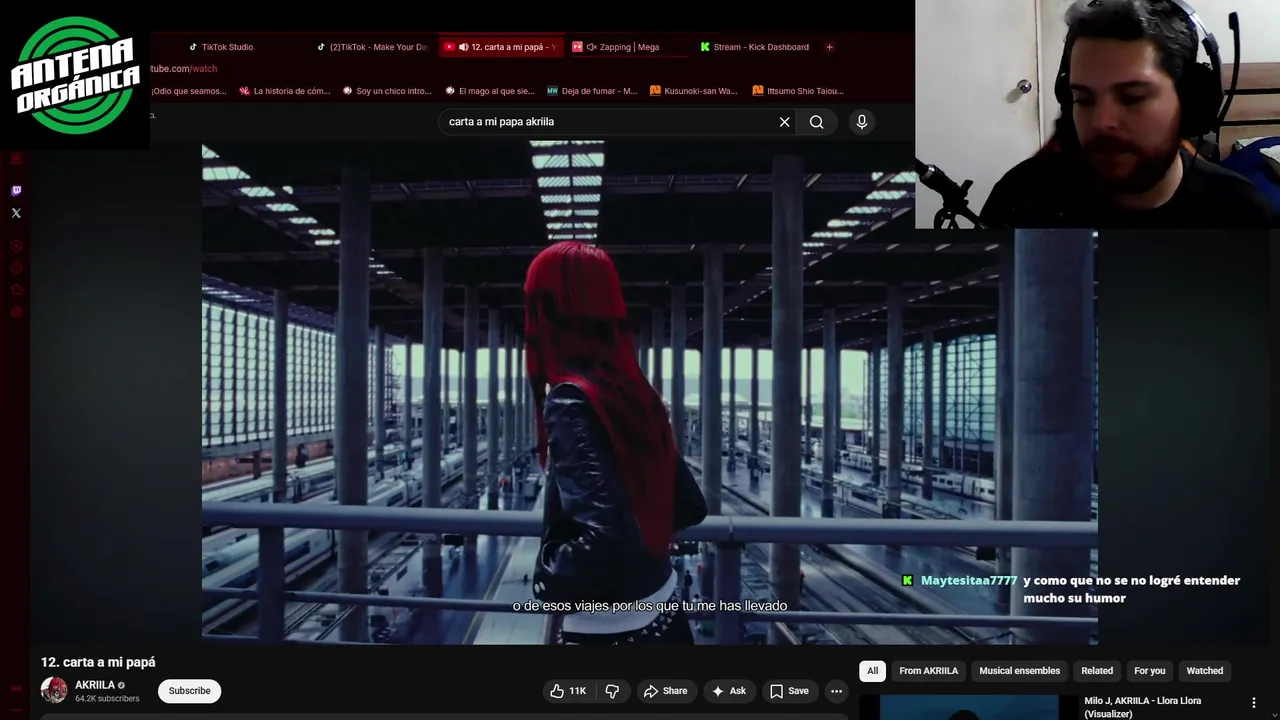
Task: Select the 'All' filter chip
Action: (x=873, y=671)
